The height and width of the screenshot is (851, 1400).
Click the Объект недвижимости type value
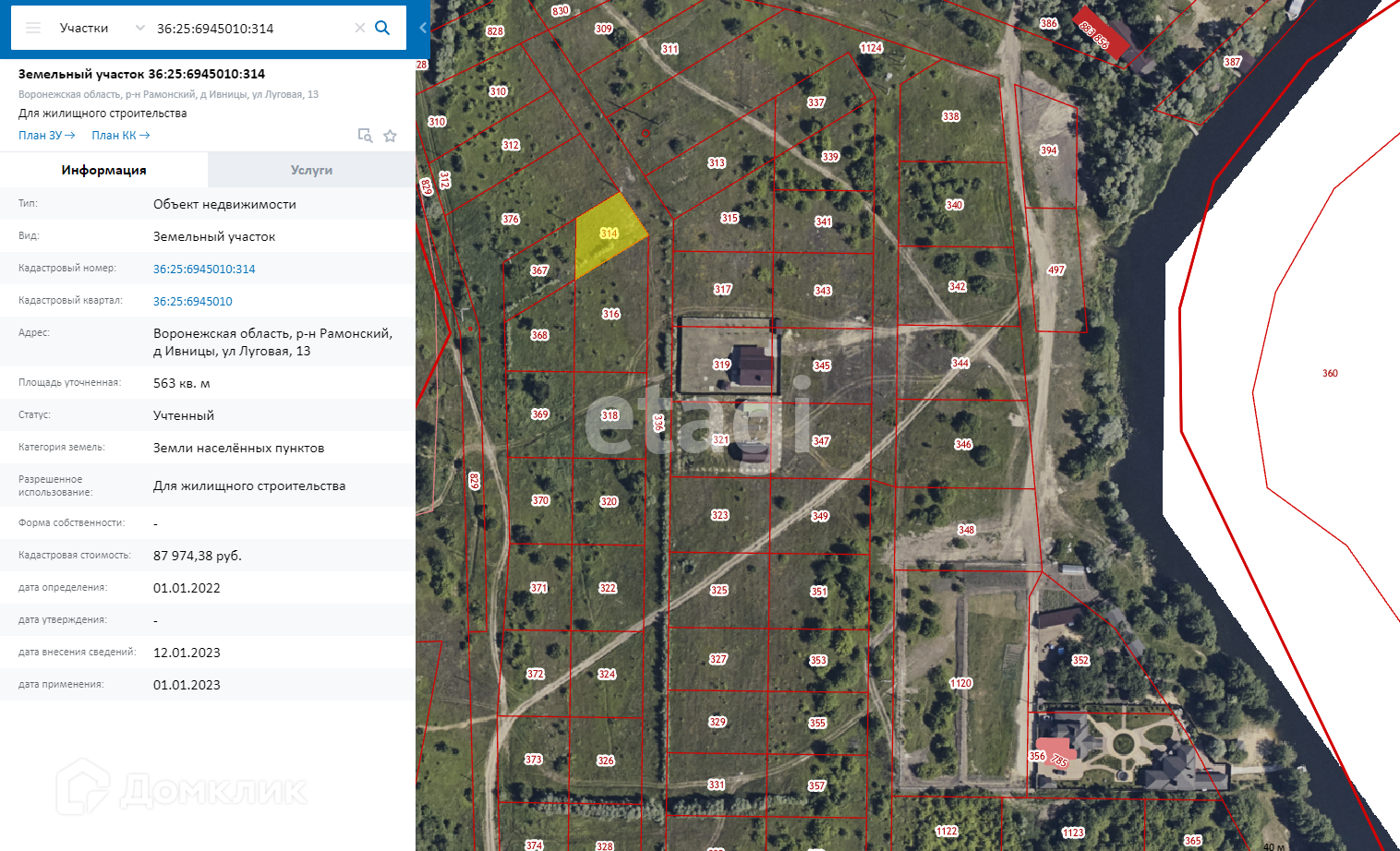(x=224, y=204)
